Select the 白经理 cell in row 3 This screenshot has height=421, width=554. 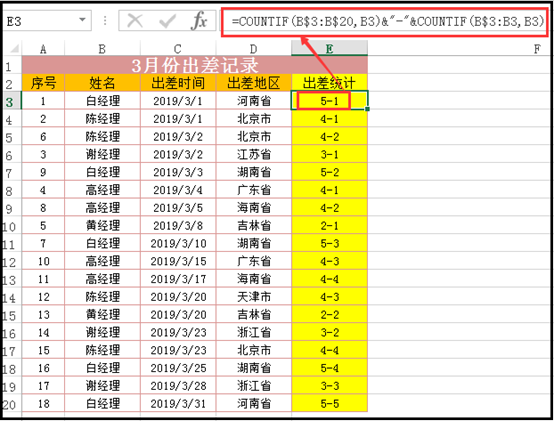(102, 101)
